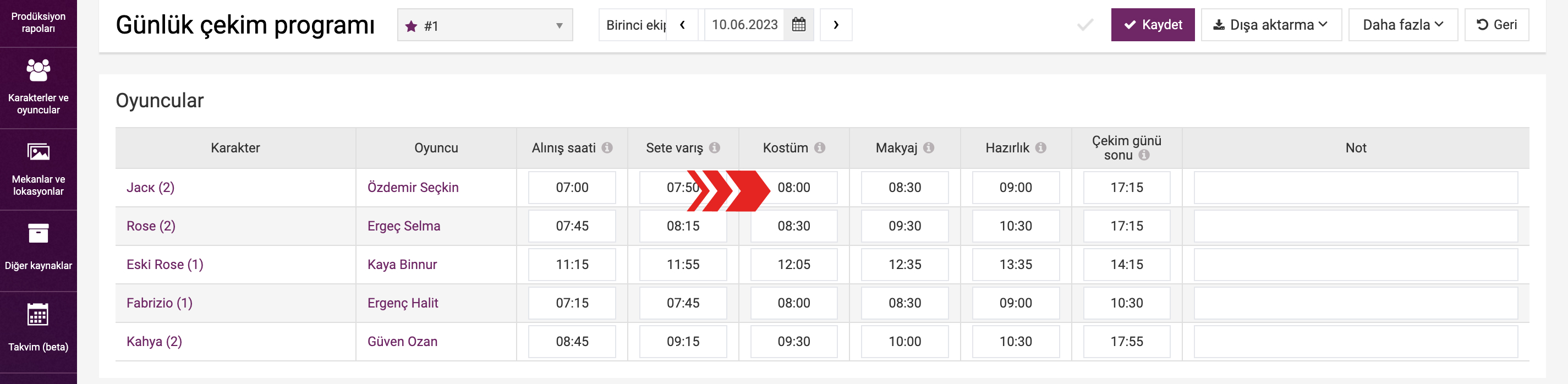1568x384 pixels.
Task: Open Mekanlar ve lokasyonlar sidebar section
Action: point(39,169)
